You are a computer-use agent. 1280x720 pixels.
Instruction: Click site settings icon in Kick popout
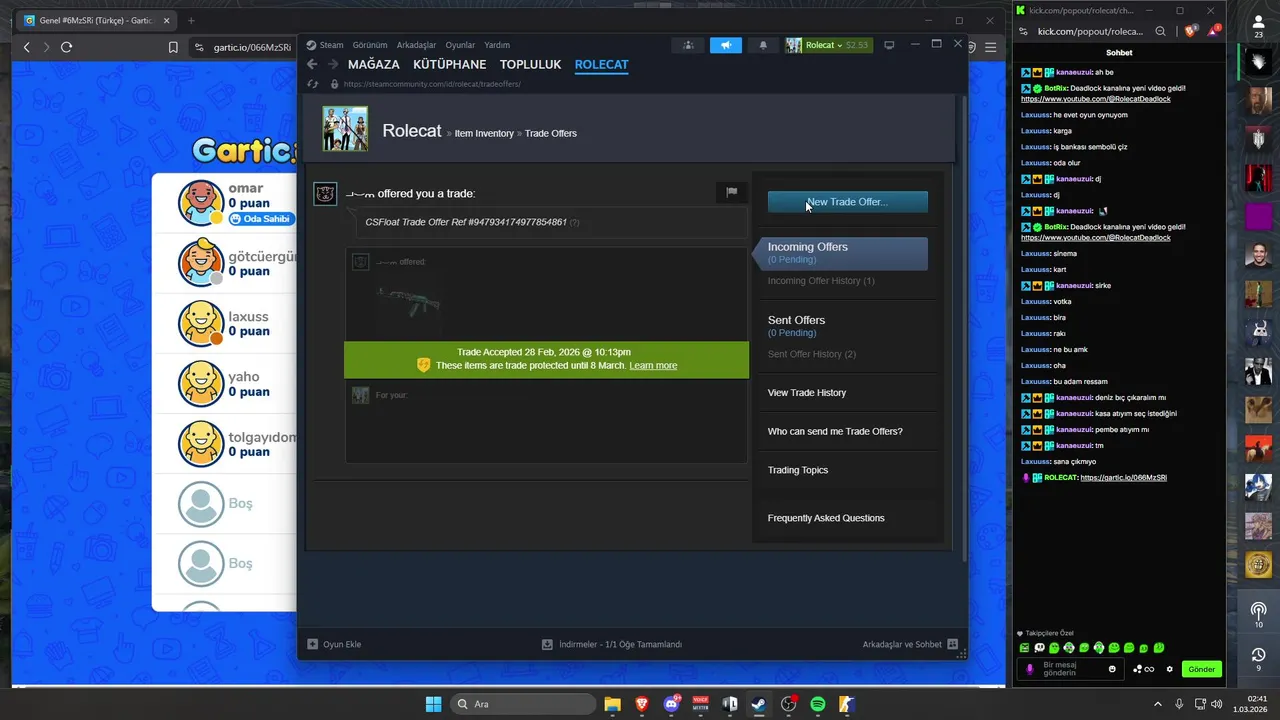coord(1024,31)
